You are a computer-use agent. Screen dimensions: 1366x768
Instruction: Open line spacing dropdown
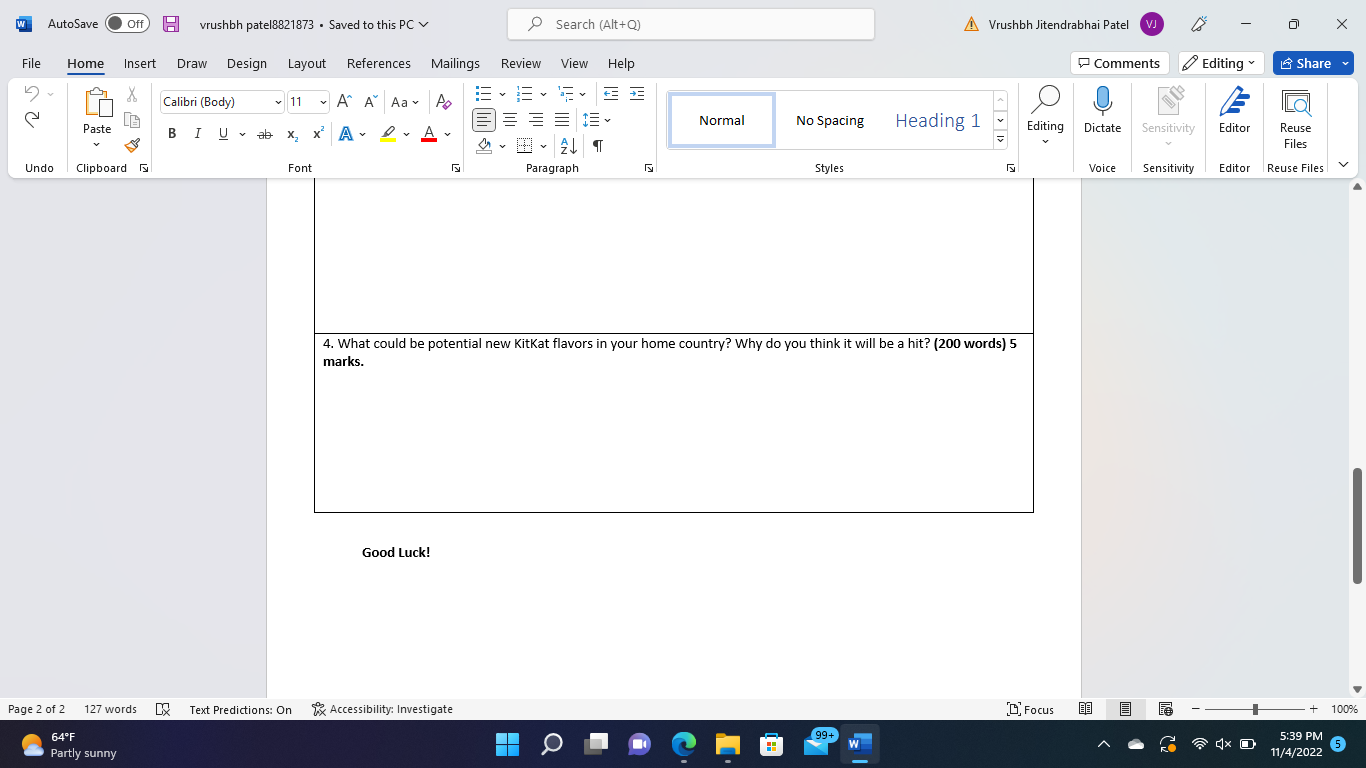click(596, 120)
